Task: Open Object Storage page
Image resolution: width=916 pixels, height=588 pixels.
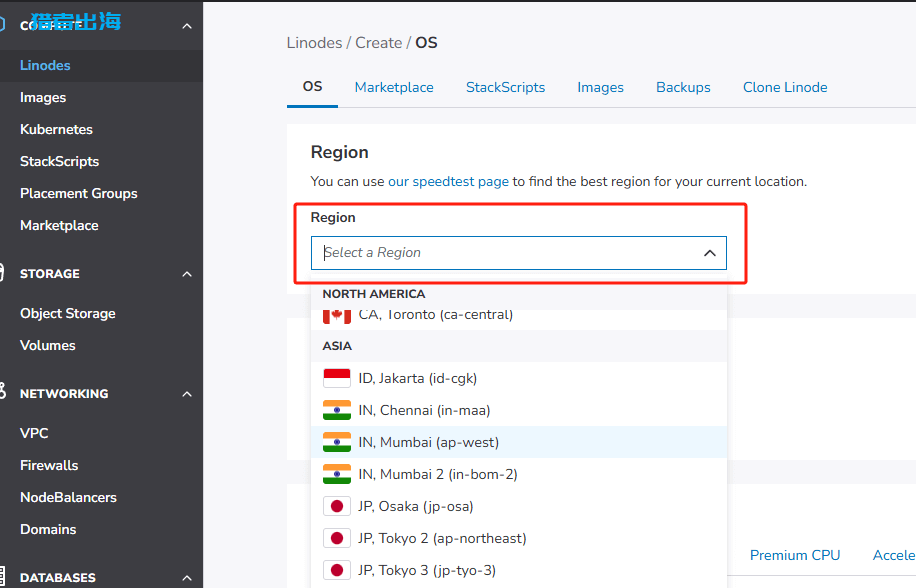Action: (x=67, y=314)
